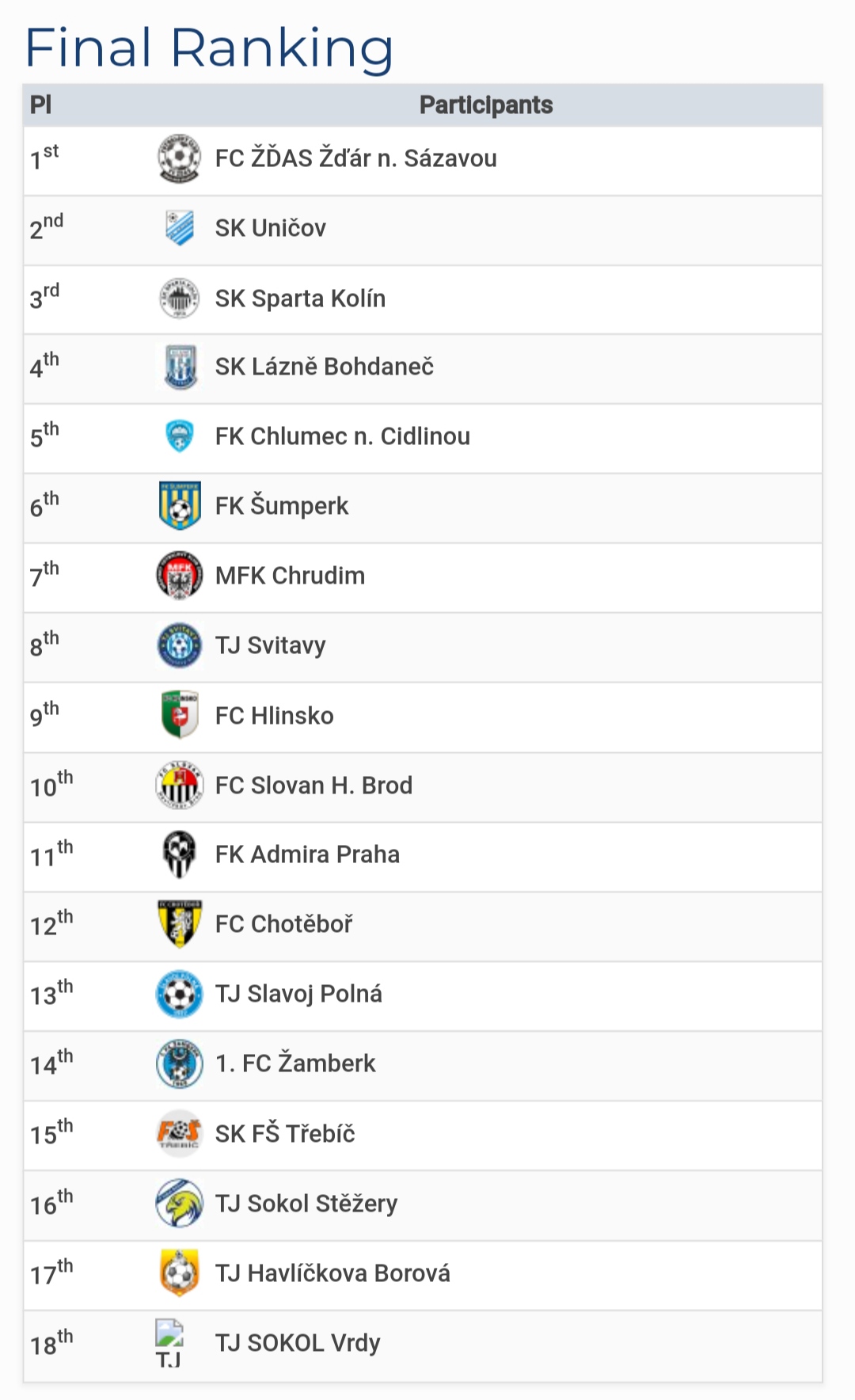Open the TJ Svitavy team link

pyautogui.click(x=270, y=645)
